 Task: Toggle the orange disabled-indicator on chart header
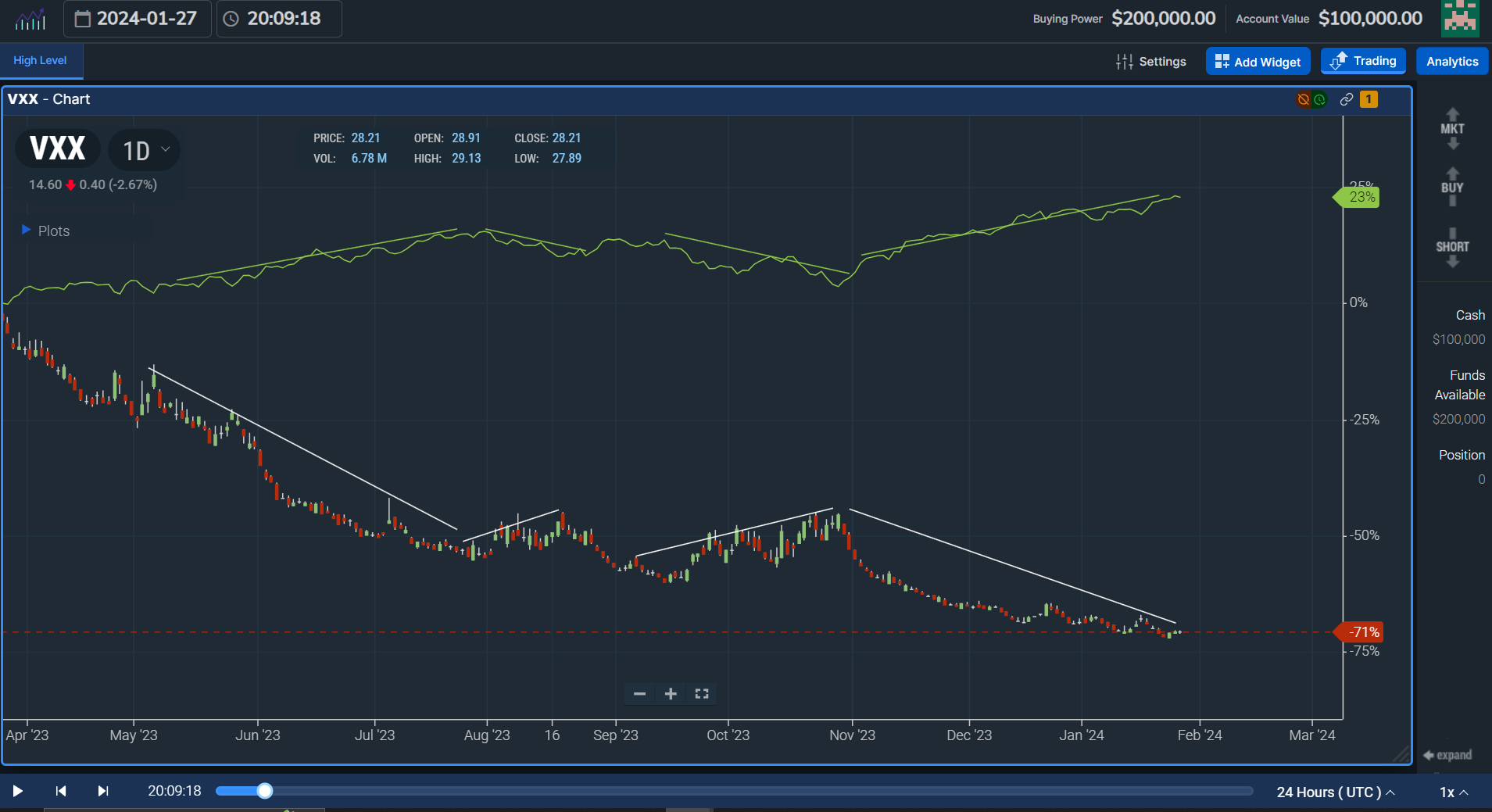[x=1302, y=99]
